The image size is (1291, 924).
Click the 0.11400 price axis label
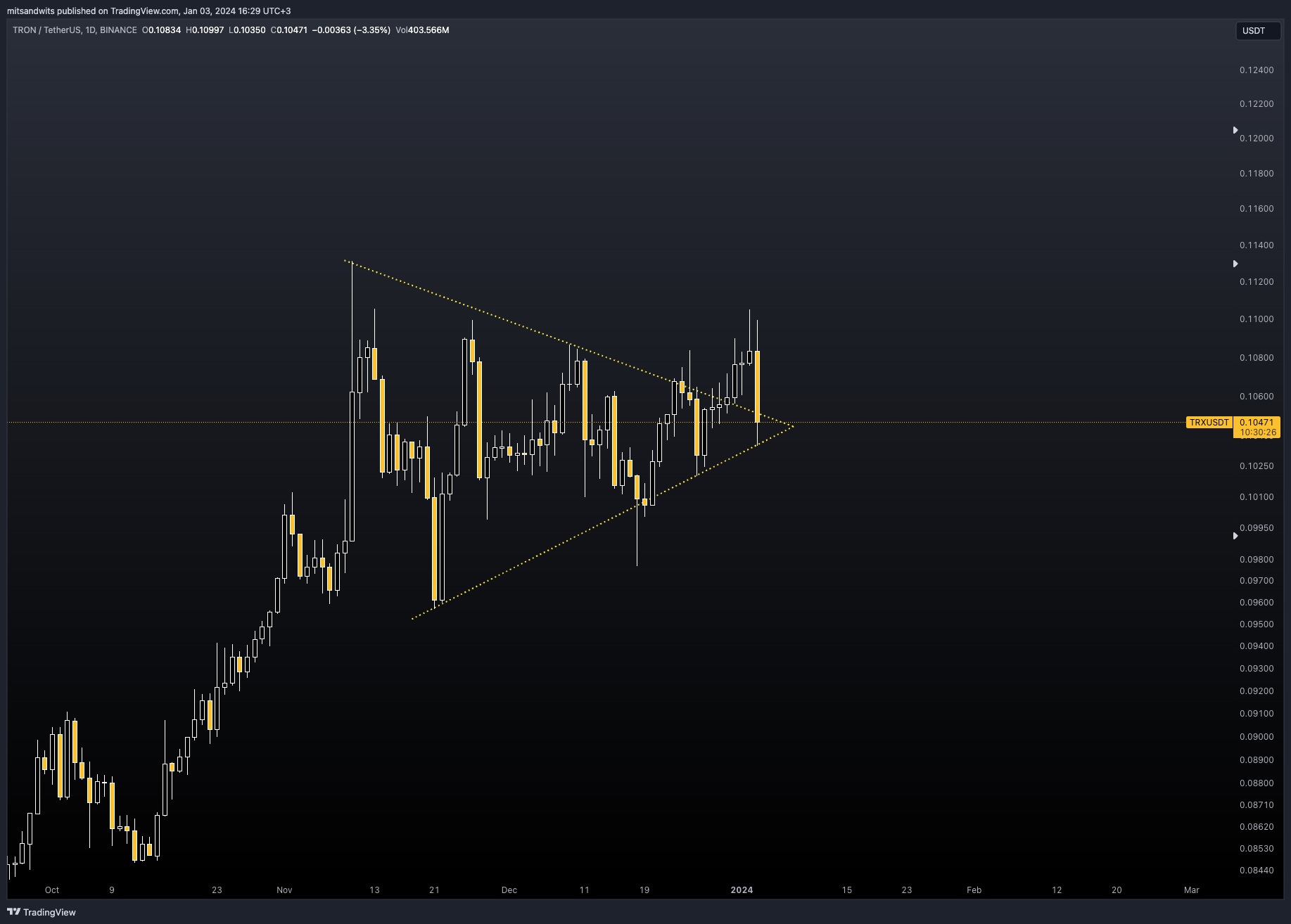(1257, 245)
